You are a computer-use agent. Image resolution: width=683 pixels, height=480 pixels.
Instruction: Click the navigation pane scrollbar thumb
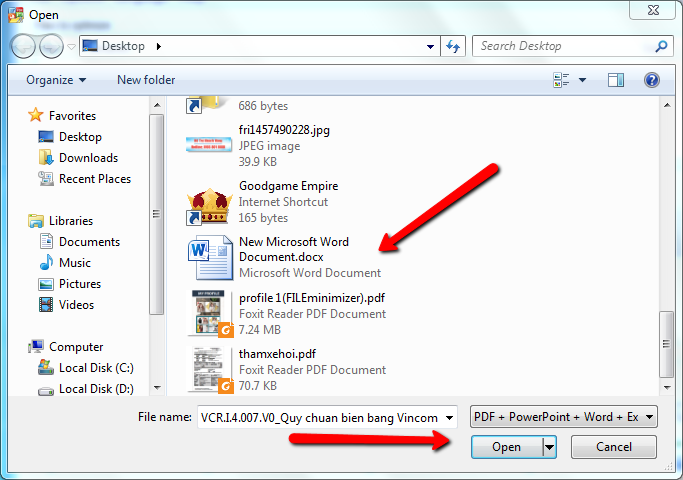click(156, 214)
